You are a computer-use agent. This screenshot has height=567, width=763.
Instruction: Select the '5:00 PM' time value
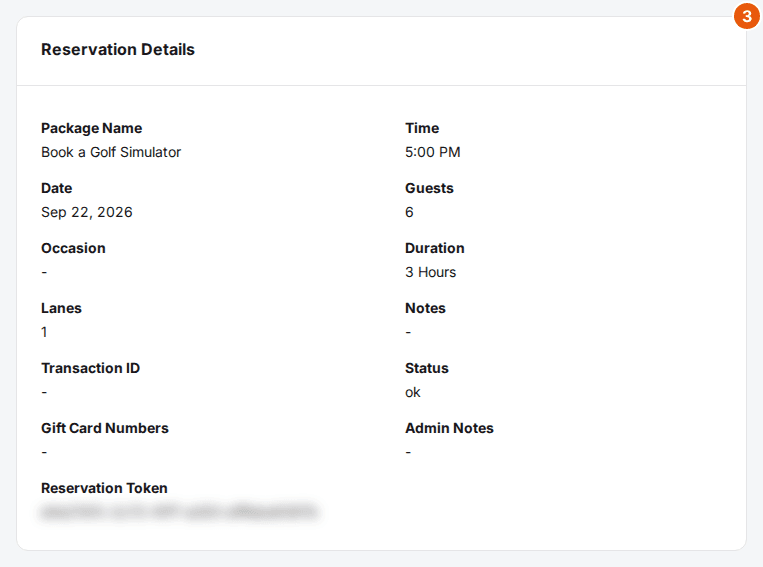433,152
